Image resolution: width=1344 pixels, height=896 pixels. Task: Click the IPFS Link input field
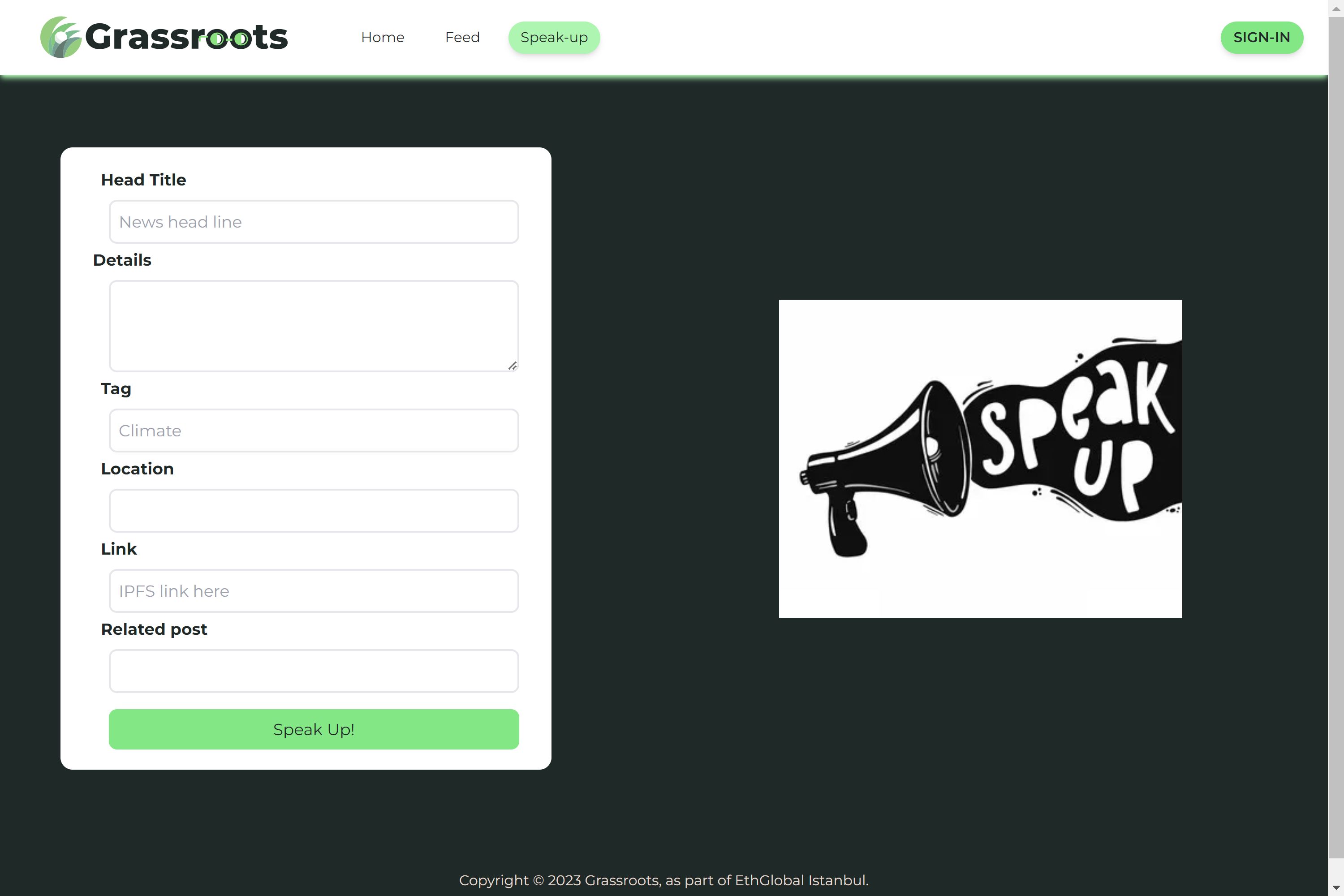pyautogui.click(x=313, y=590)
